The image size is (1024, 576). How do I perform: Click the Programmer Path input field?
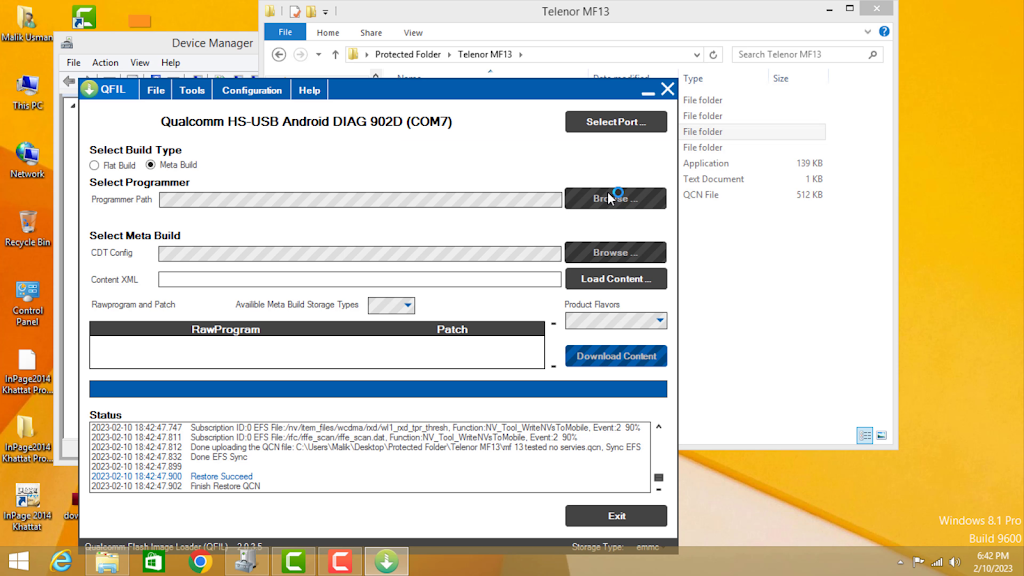click(x=360, y=200)
